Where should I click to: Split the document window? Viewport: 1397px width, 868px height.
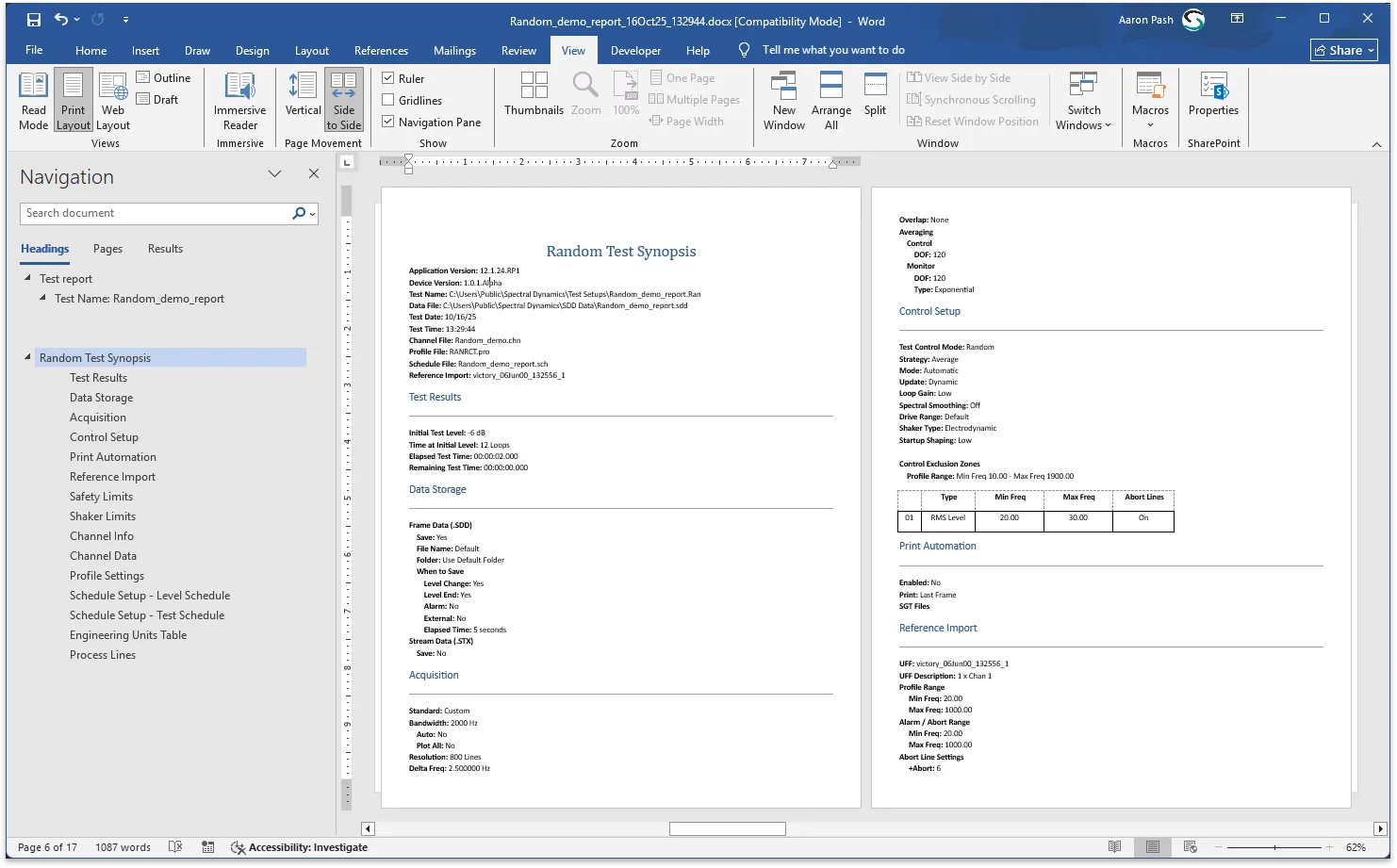875,99
